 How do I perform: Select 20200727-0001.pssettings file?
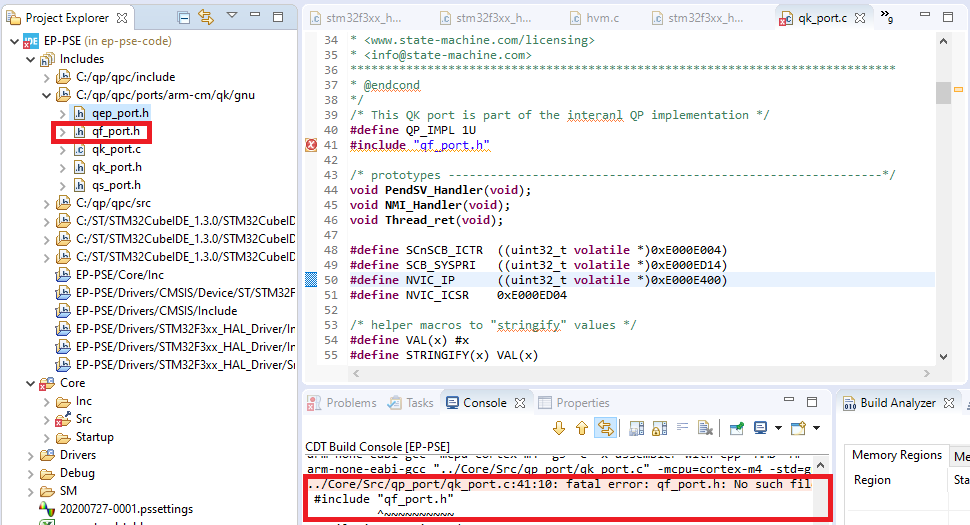(126, 509)
